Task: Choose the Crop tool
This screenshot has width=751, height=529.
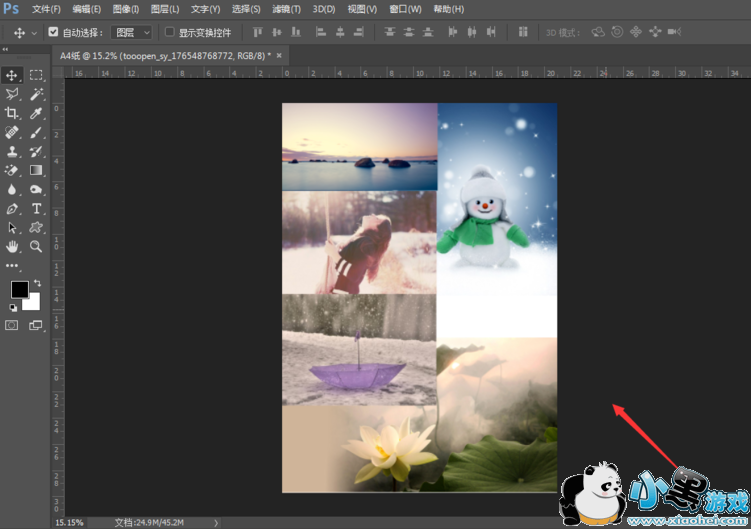Action: point(13,113)
